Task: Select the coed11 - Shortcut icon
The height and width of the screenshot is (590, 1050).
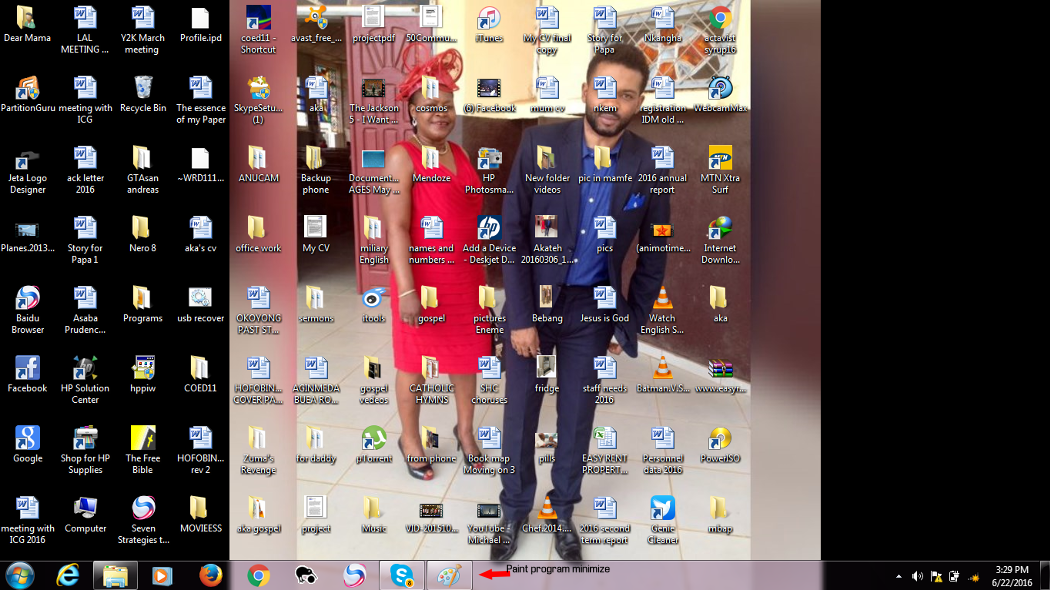Action: coord(258,30)
